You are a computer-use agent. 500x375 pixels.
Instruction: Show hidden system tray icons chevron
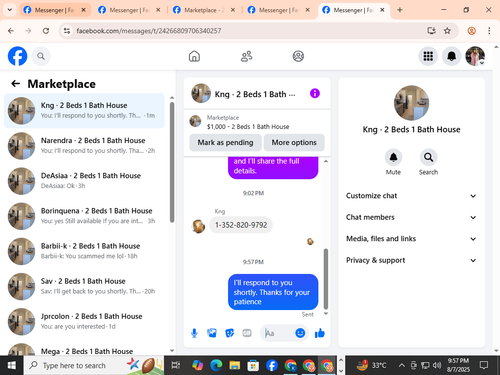[402, 365]
